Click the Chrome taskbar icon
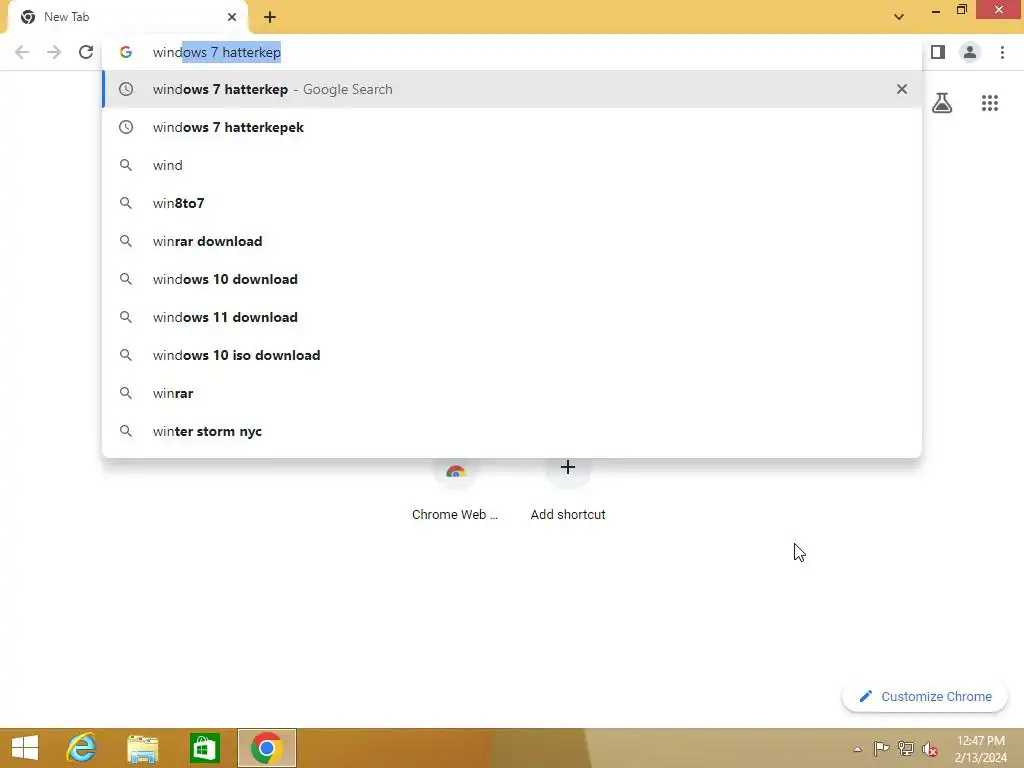This screenshot has width=1024, height=768. 266,748
